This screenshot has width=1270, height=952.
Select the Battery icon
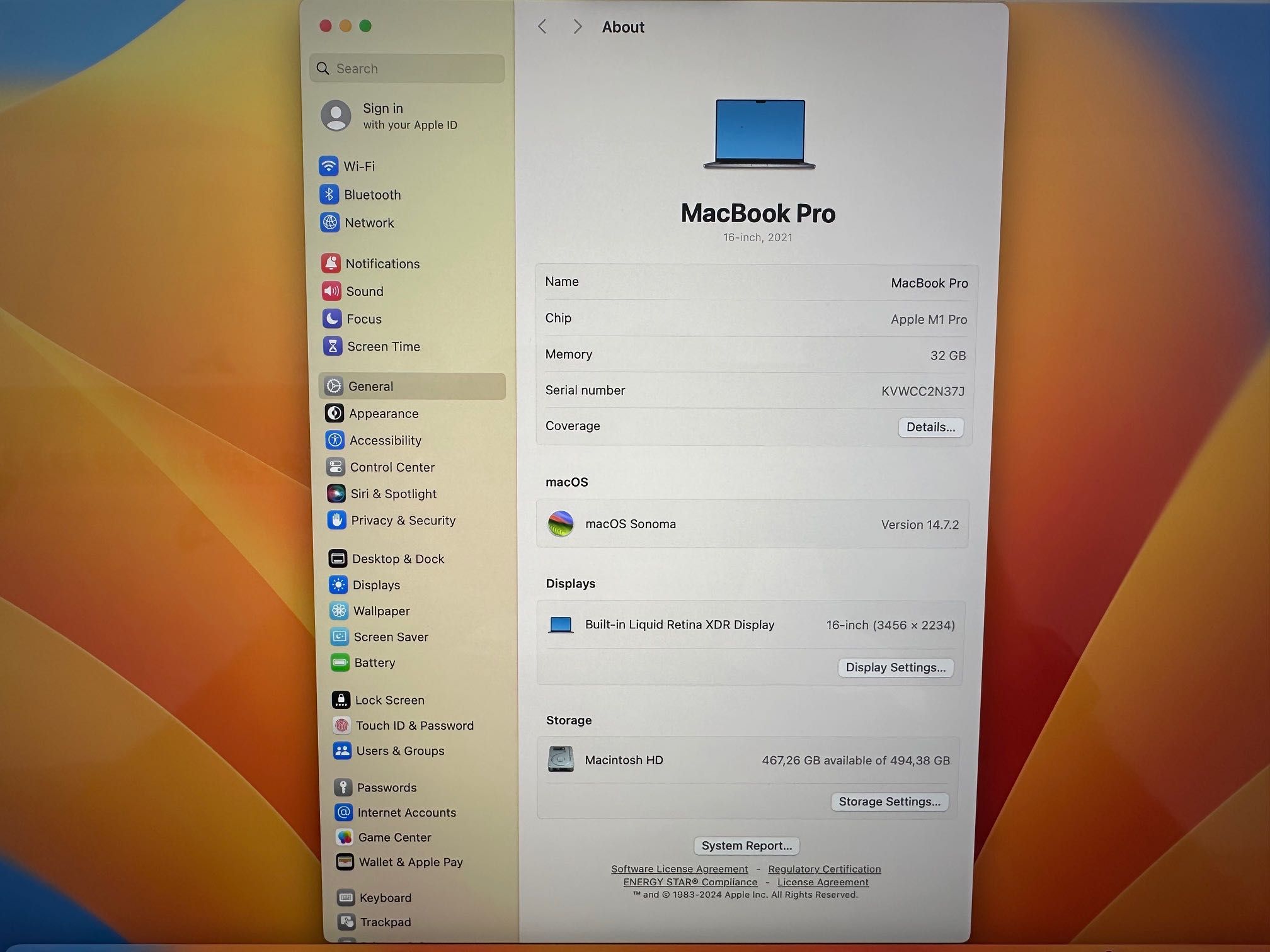[340, 662]
